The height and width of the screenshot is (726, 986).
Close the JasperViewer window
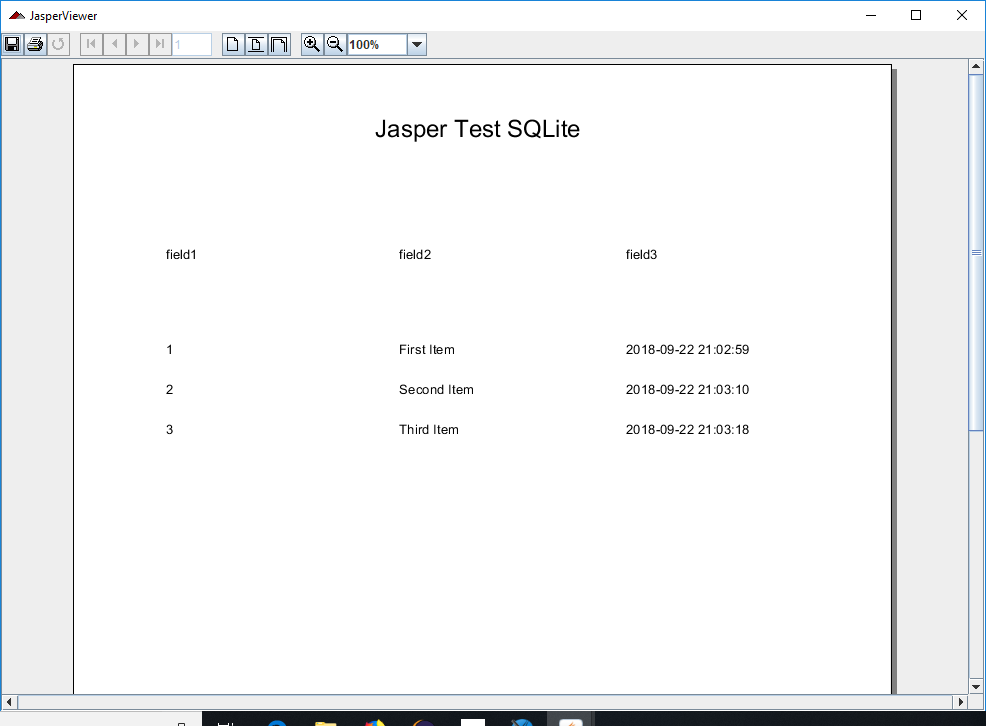[961, 15]
